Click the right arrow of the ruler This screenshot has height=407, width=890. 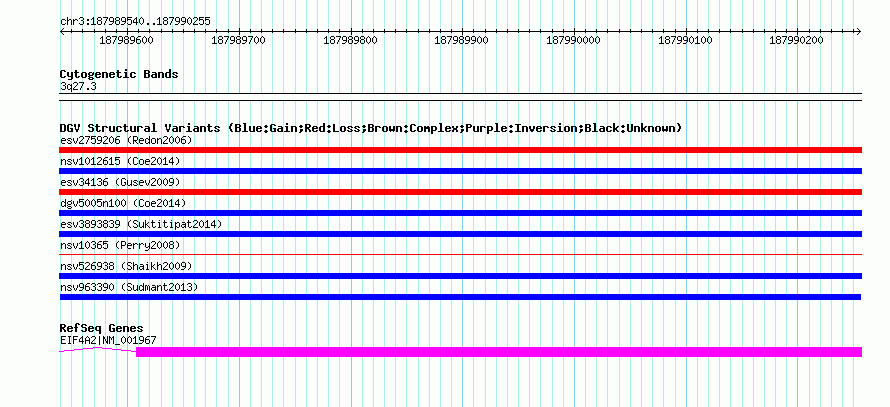coord(859,31)
